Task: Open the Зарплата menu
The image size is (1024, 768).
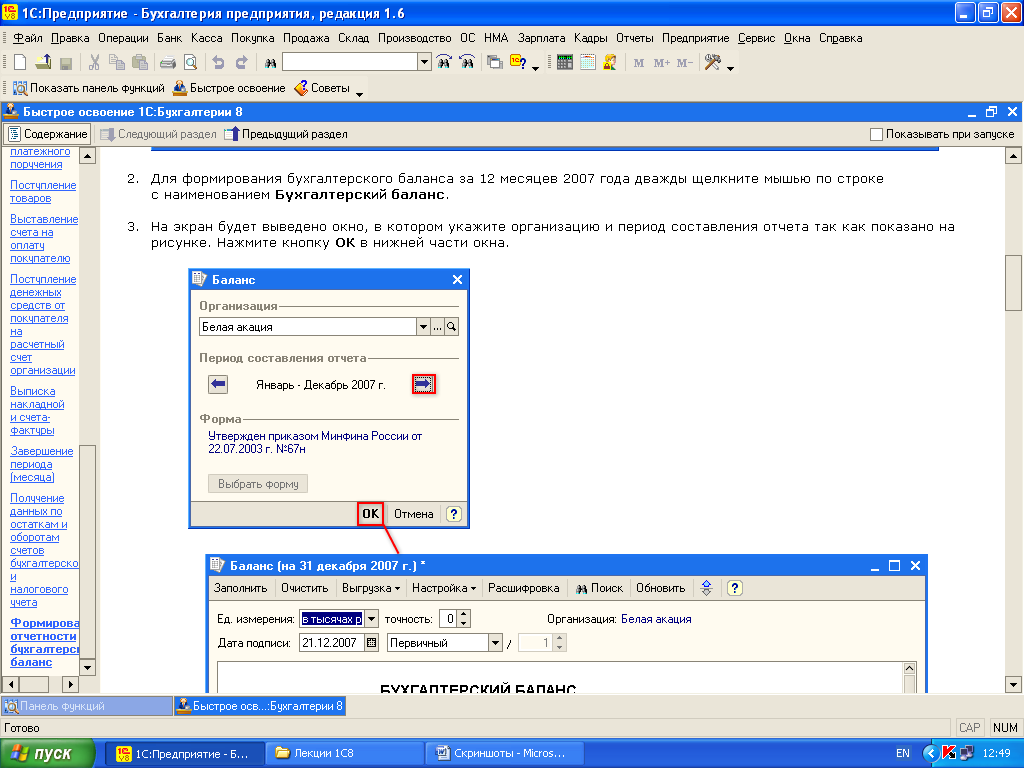Action: pyautogui.click(x=541, y=38)
